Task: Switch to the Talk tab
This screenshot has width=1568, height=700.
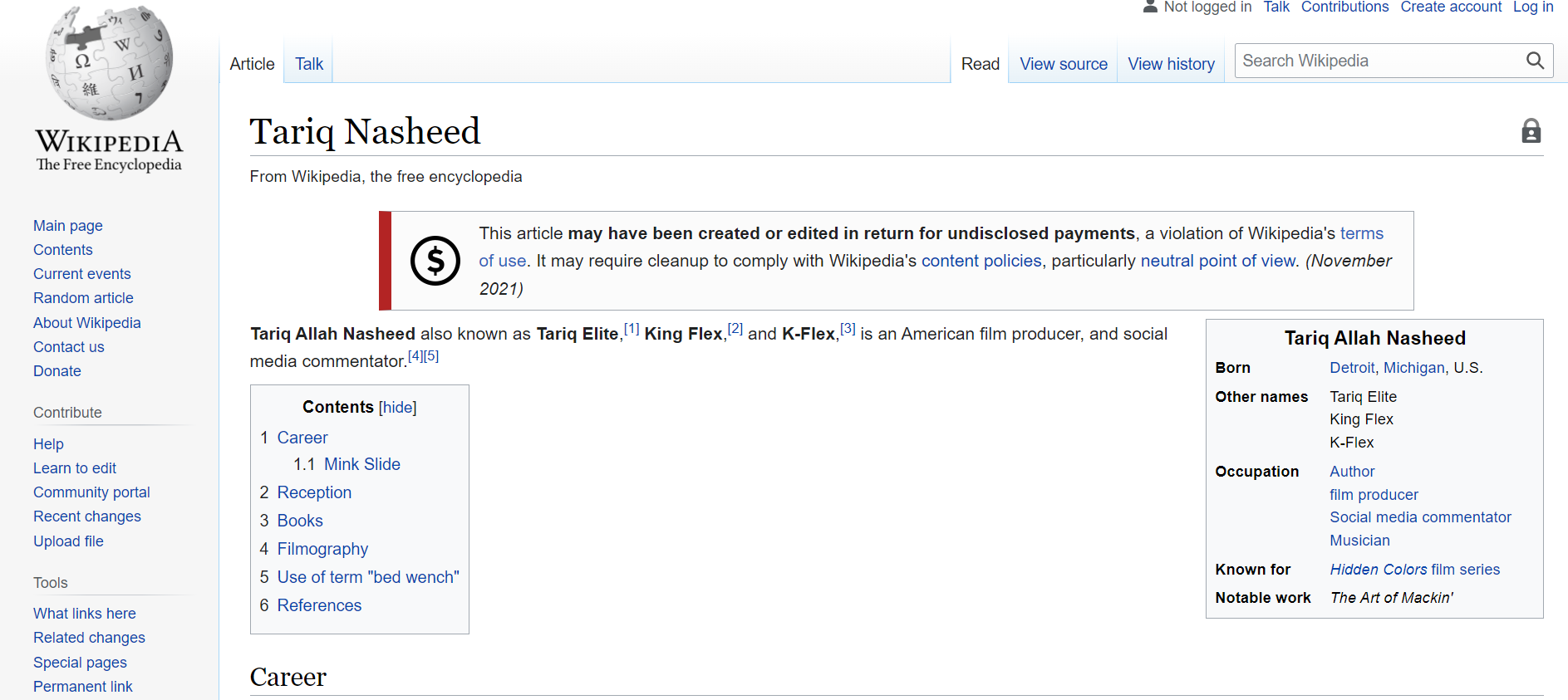Action: coord(309,64)
